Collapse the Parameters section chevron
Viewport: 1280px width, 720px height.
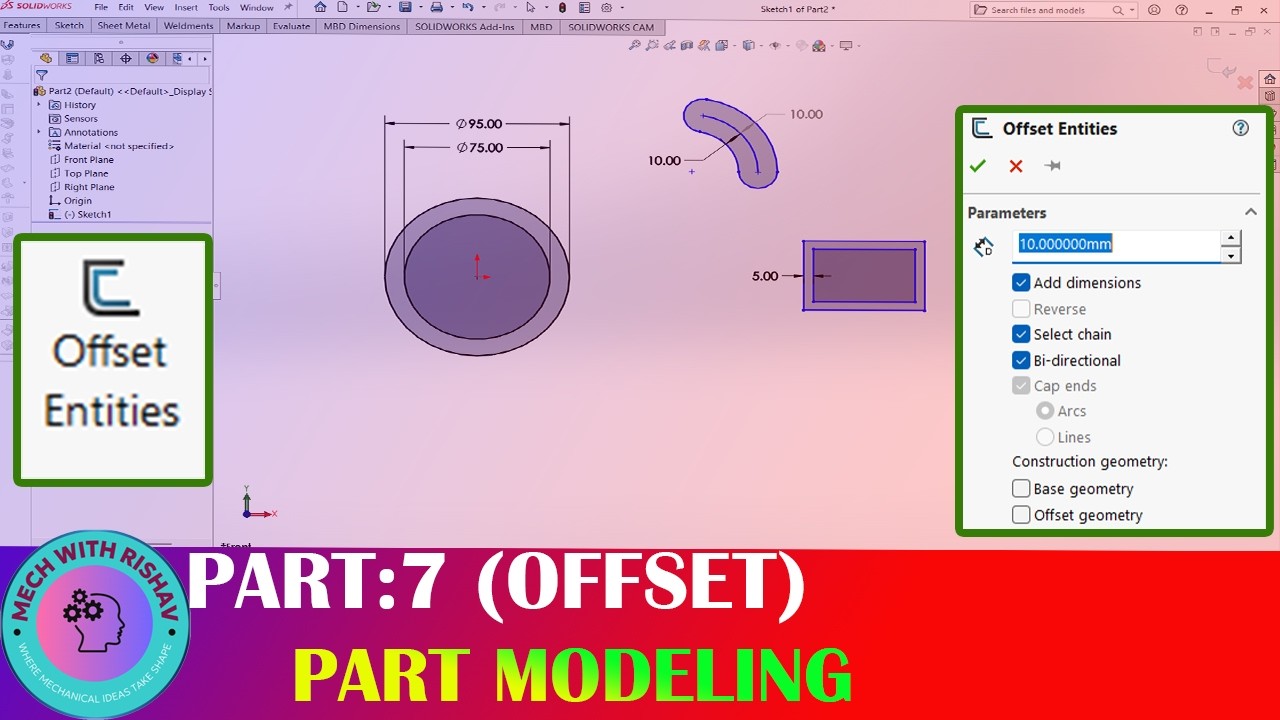tap(1250, 212)
